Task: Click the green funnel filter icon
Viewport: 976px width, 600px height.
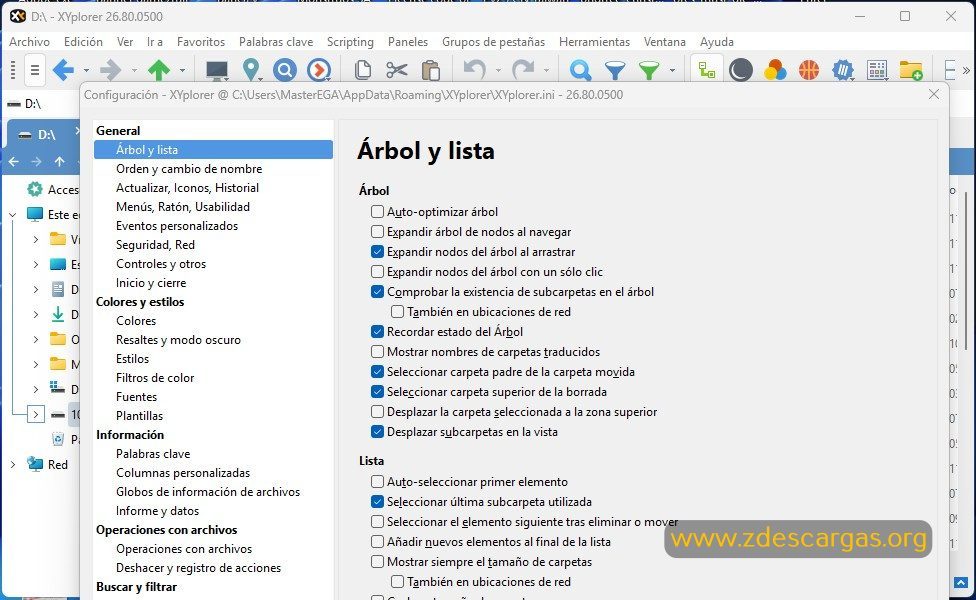Action: coord(649,70)
